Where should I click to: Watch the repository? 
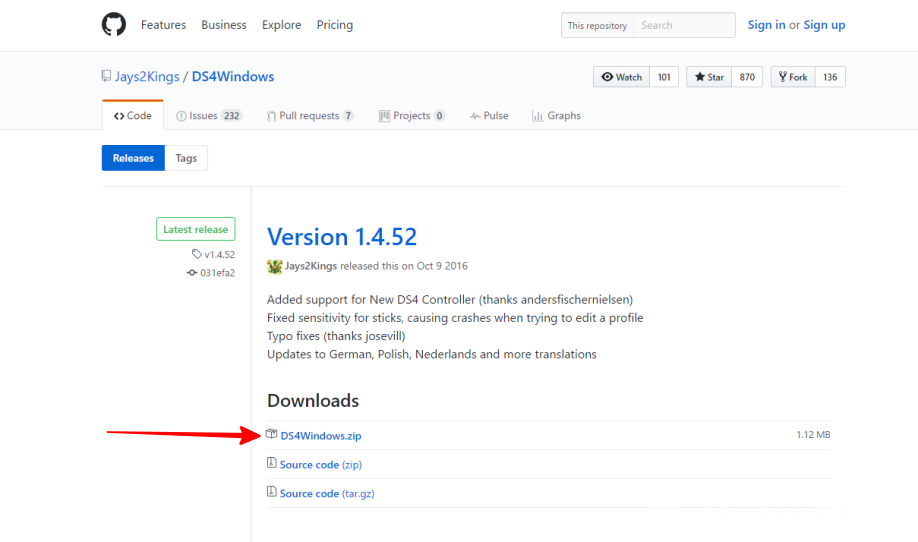[x=621, y=77]
